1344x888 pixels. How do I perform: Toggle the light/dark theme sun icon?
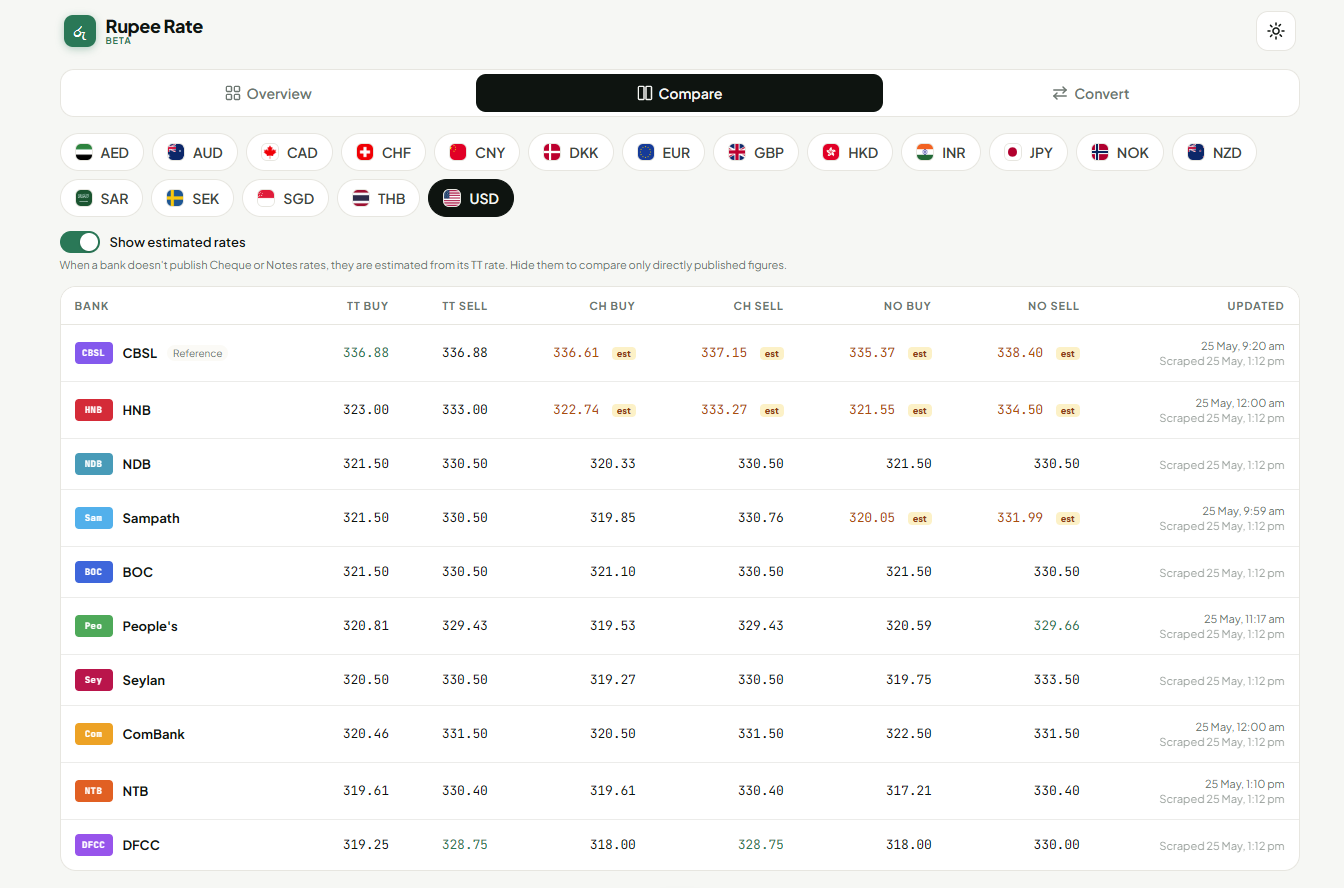(1276, 31)
